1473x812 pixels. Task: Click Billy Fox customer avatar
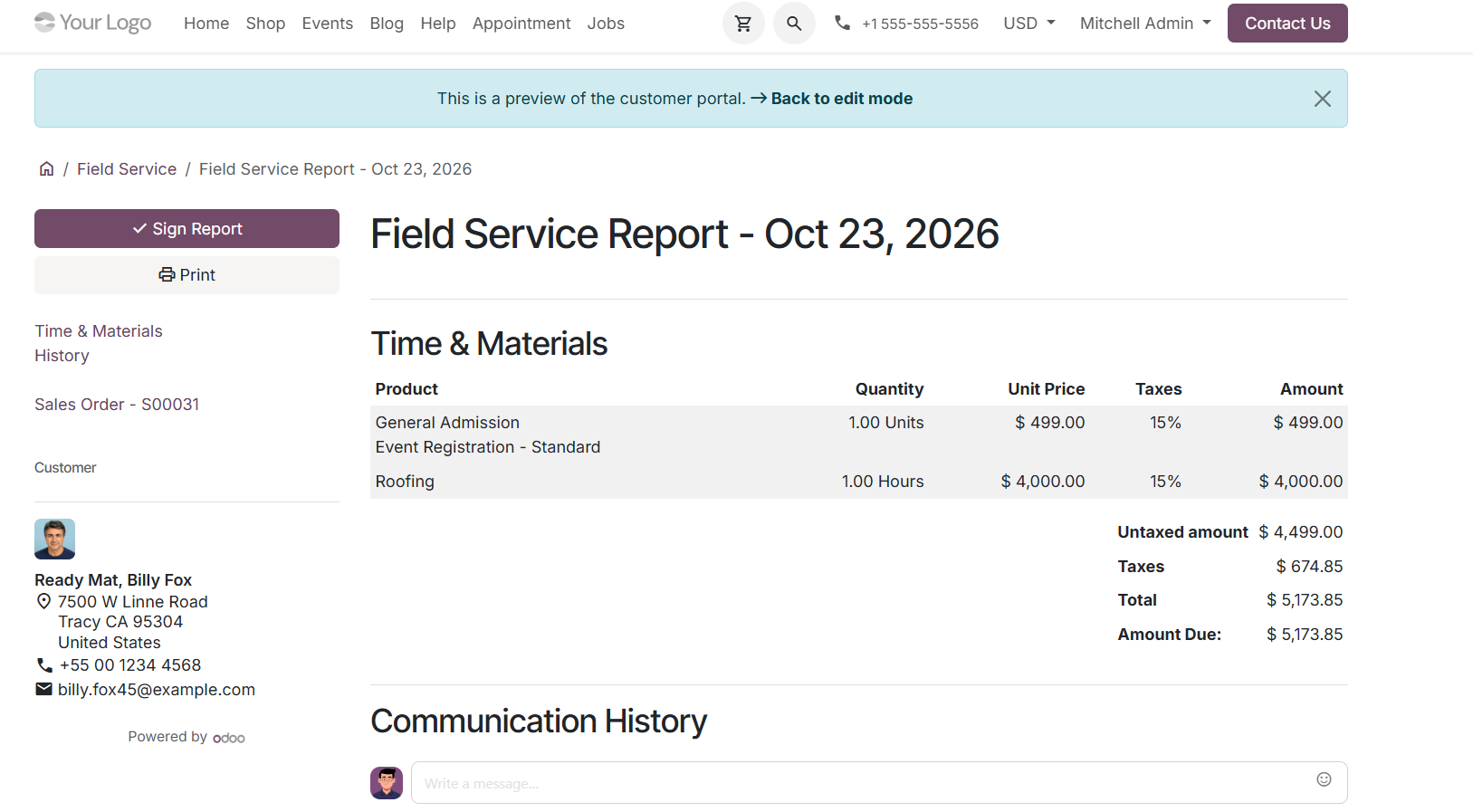54,539
